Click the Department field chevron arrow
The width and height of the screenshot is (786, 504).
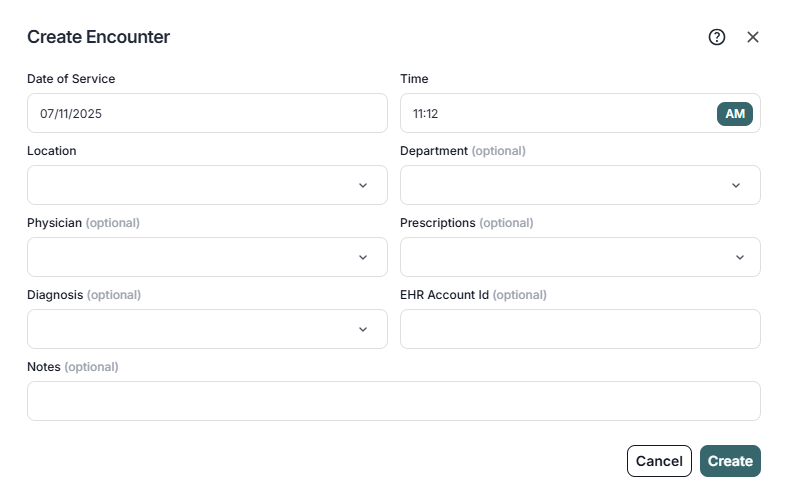(736, 185)
